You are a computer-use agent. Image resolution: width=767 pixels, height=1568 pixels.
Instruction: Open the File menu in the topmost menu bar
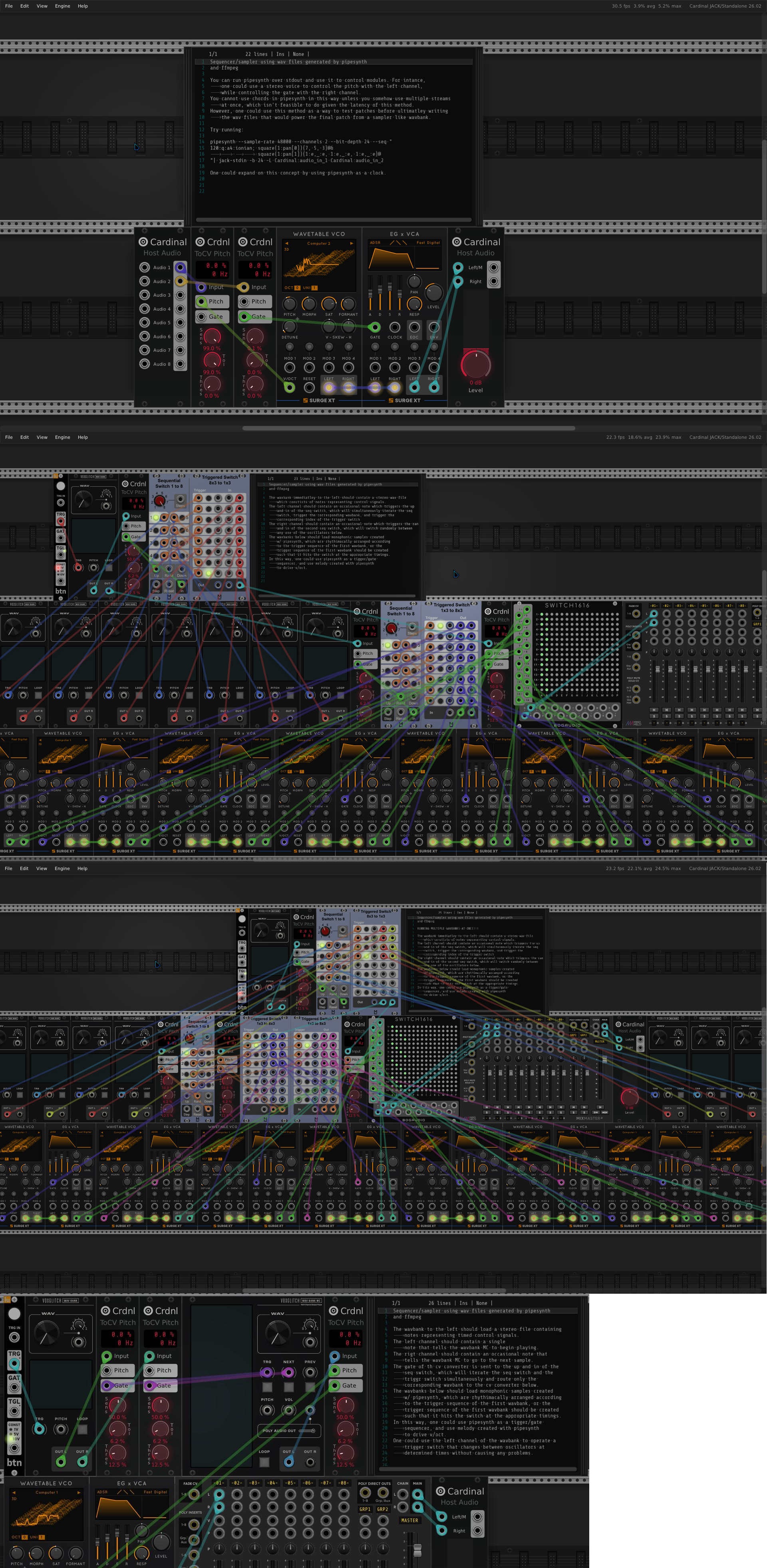[x=8, y=6]
